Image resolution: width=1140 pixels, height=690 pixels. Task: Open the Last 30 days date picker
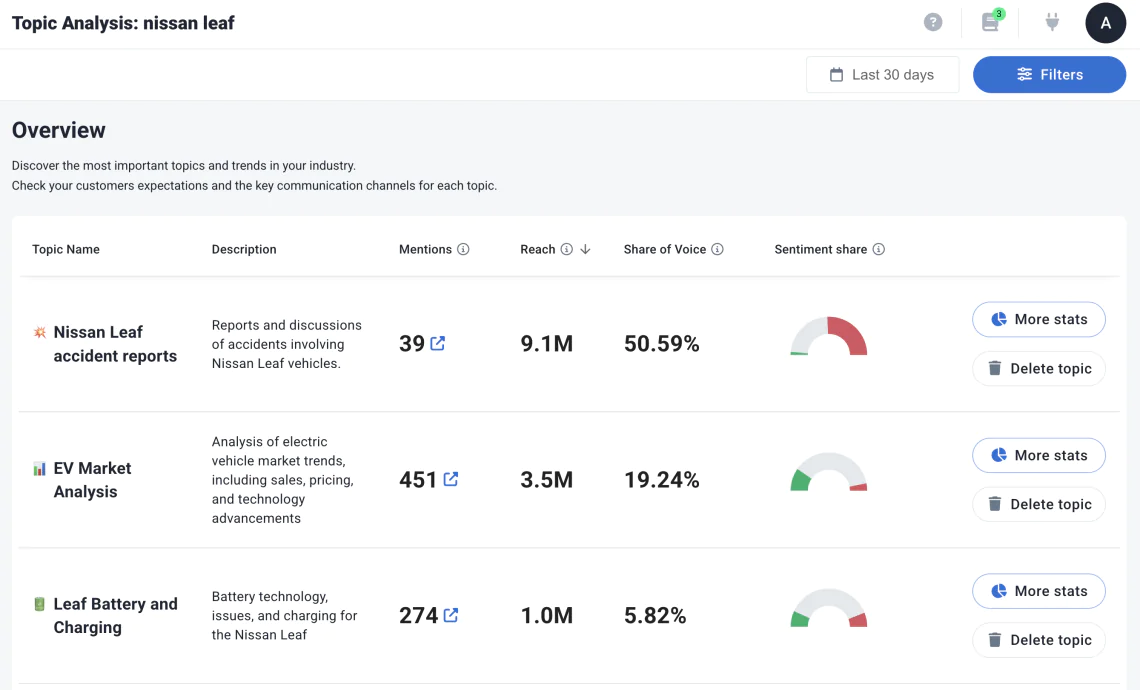click(882, 74)
